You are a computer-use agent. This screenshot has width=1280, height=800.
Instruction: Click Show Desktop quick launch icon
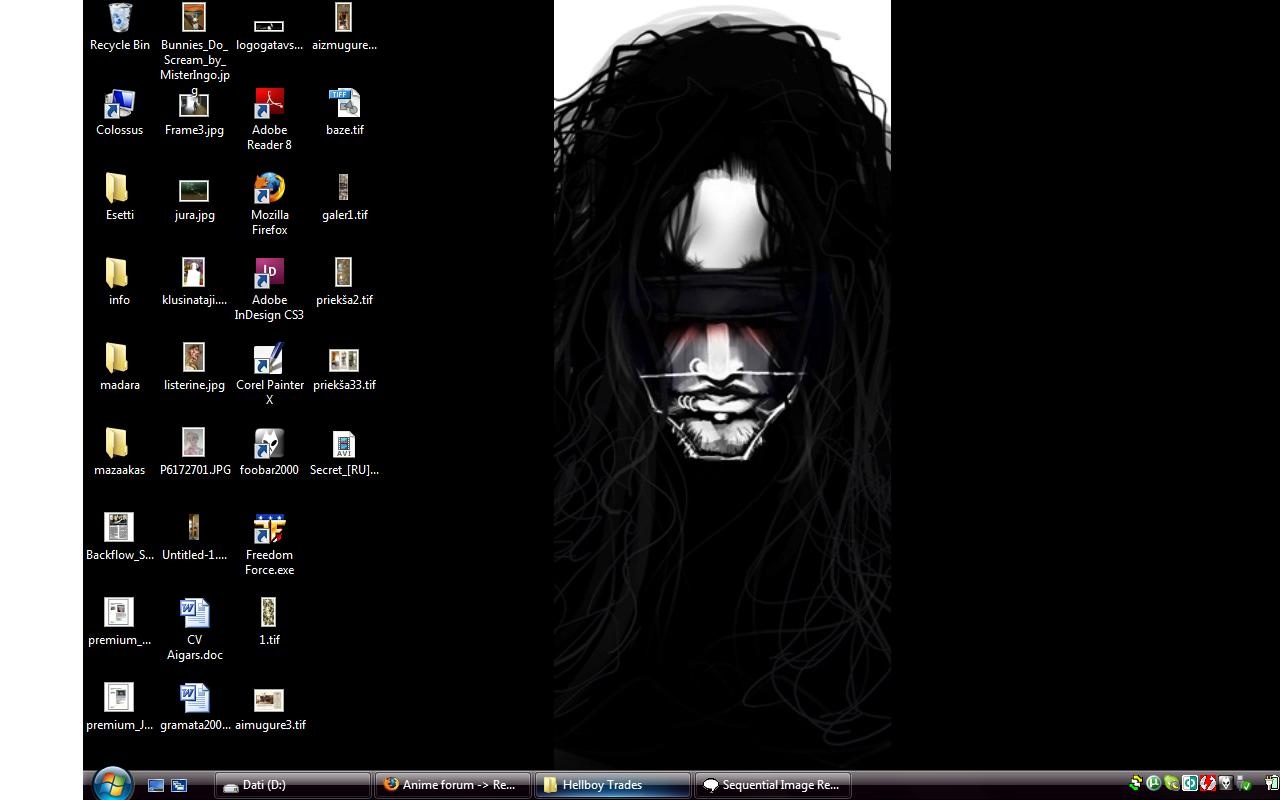point(156,786)
